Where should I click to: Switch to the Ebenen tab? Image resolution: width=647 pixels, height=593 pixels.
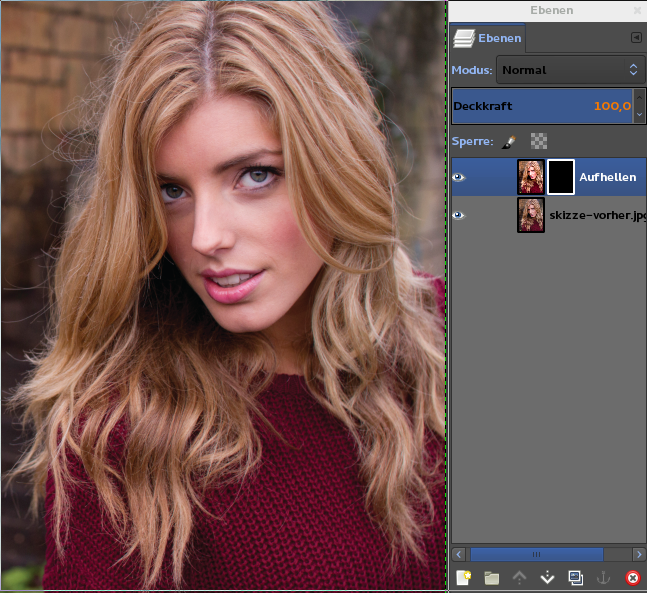point(488,39)
